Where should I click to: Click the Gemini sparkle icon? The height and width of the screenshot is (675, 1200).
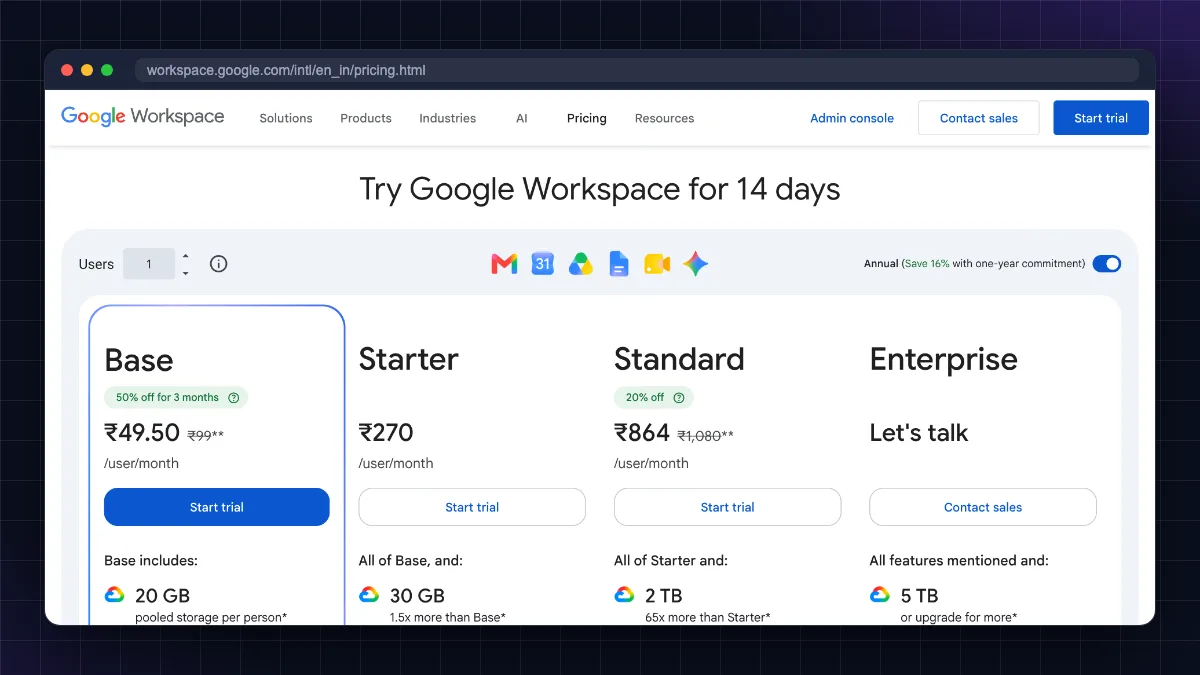coord(696,264)
